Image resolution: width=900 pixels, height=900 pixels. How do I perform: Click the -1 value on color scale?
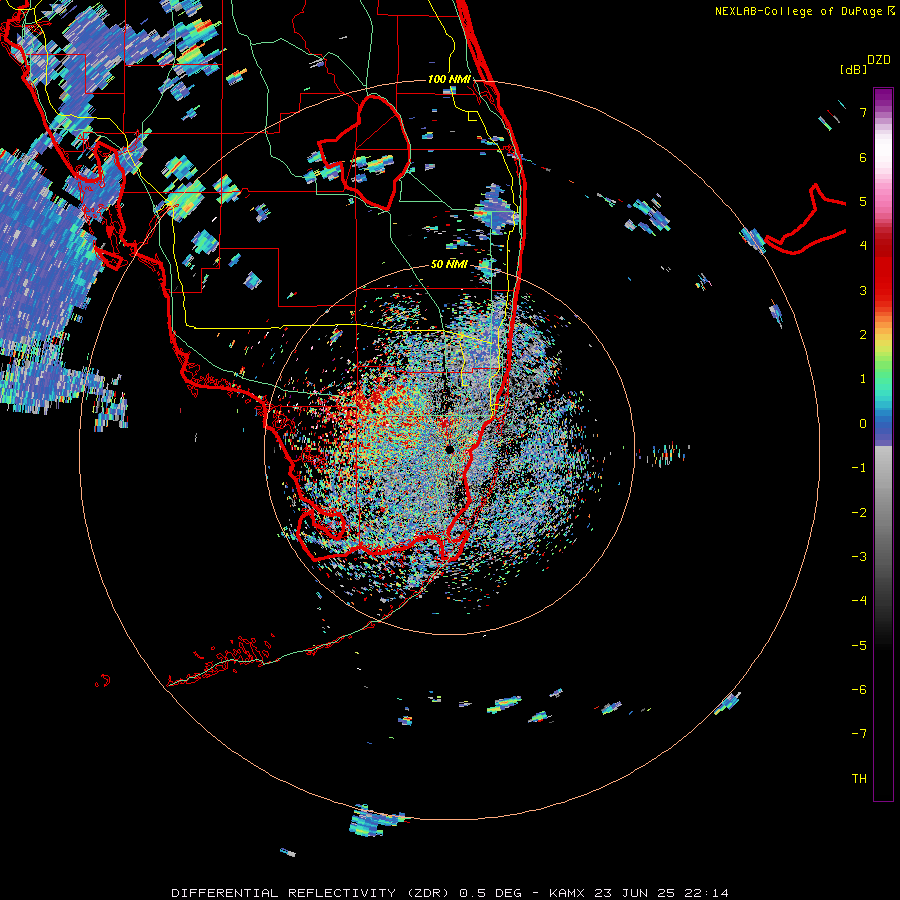point(859,468)
